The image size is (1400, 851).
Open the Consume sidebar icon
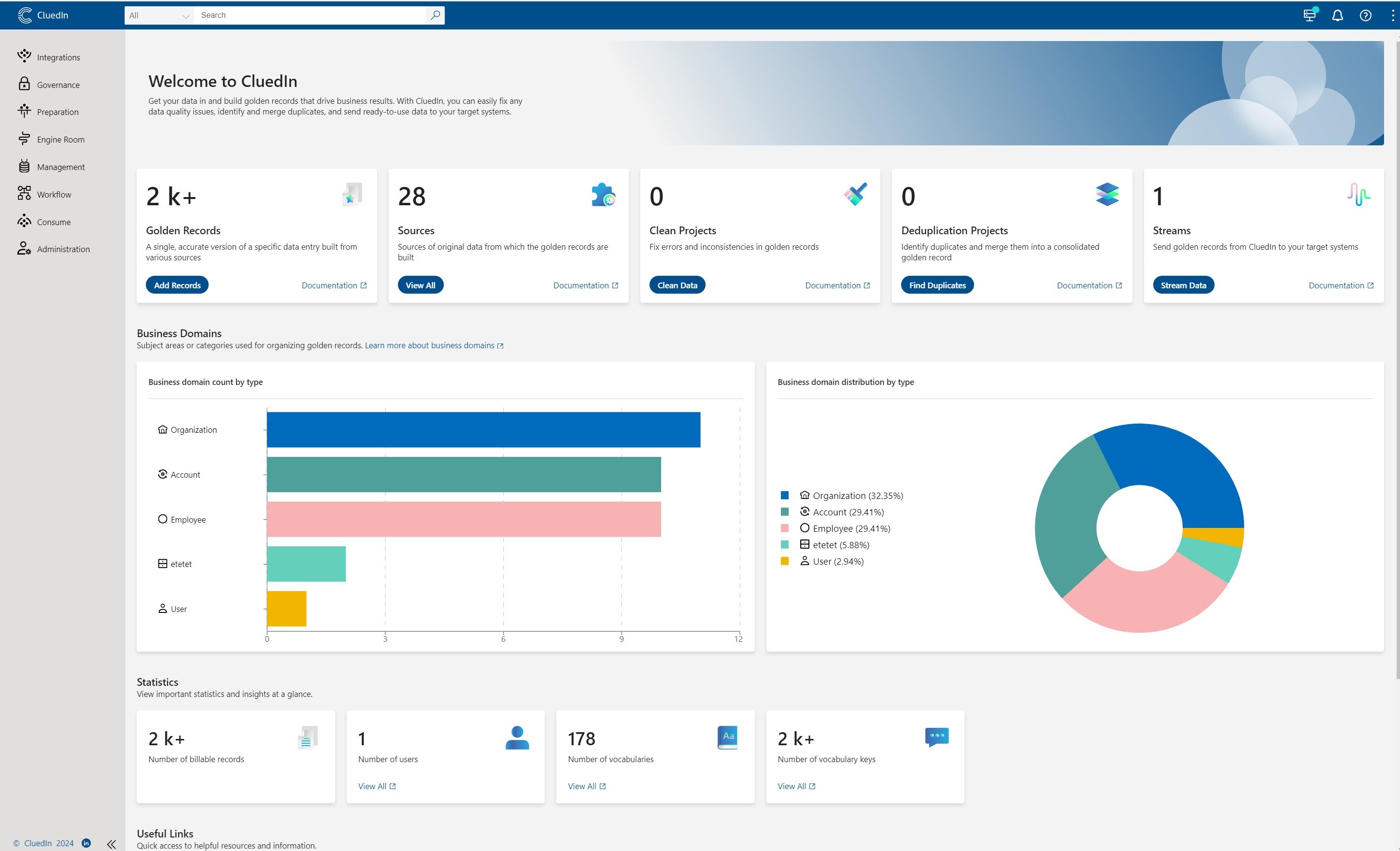tap(24, 221)
